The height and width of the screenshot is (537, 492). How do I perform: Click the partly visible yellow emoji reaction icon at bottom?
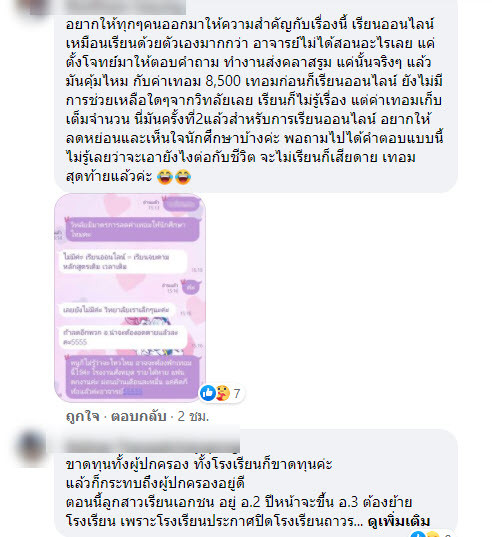[x=432, y=534]
